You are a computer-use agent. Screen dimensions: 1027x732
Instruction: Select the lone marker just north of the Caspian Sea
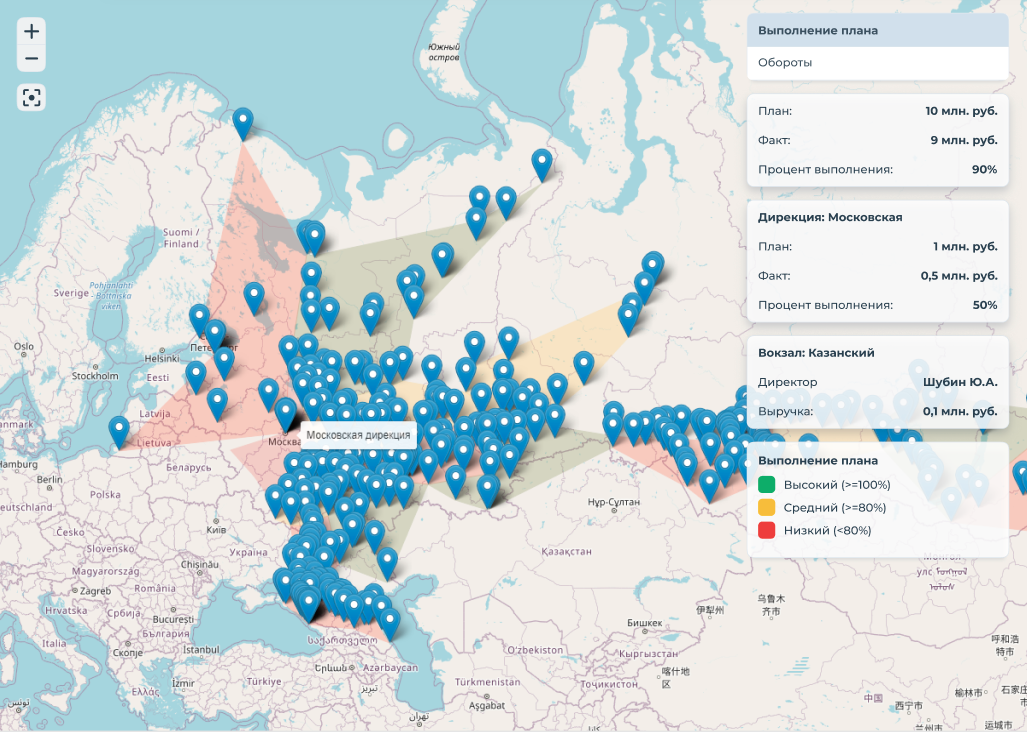(x=387, y=564)
